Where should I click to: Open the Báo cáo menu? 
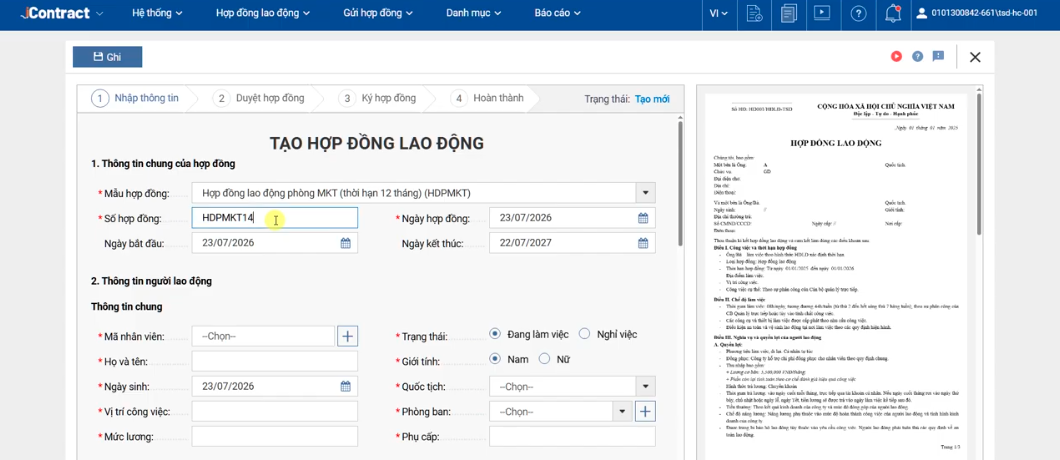pyautogui.click(x=557, y=13)
